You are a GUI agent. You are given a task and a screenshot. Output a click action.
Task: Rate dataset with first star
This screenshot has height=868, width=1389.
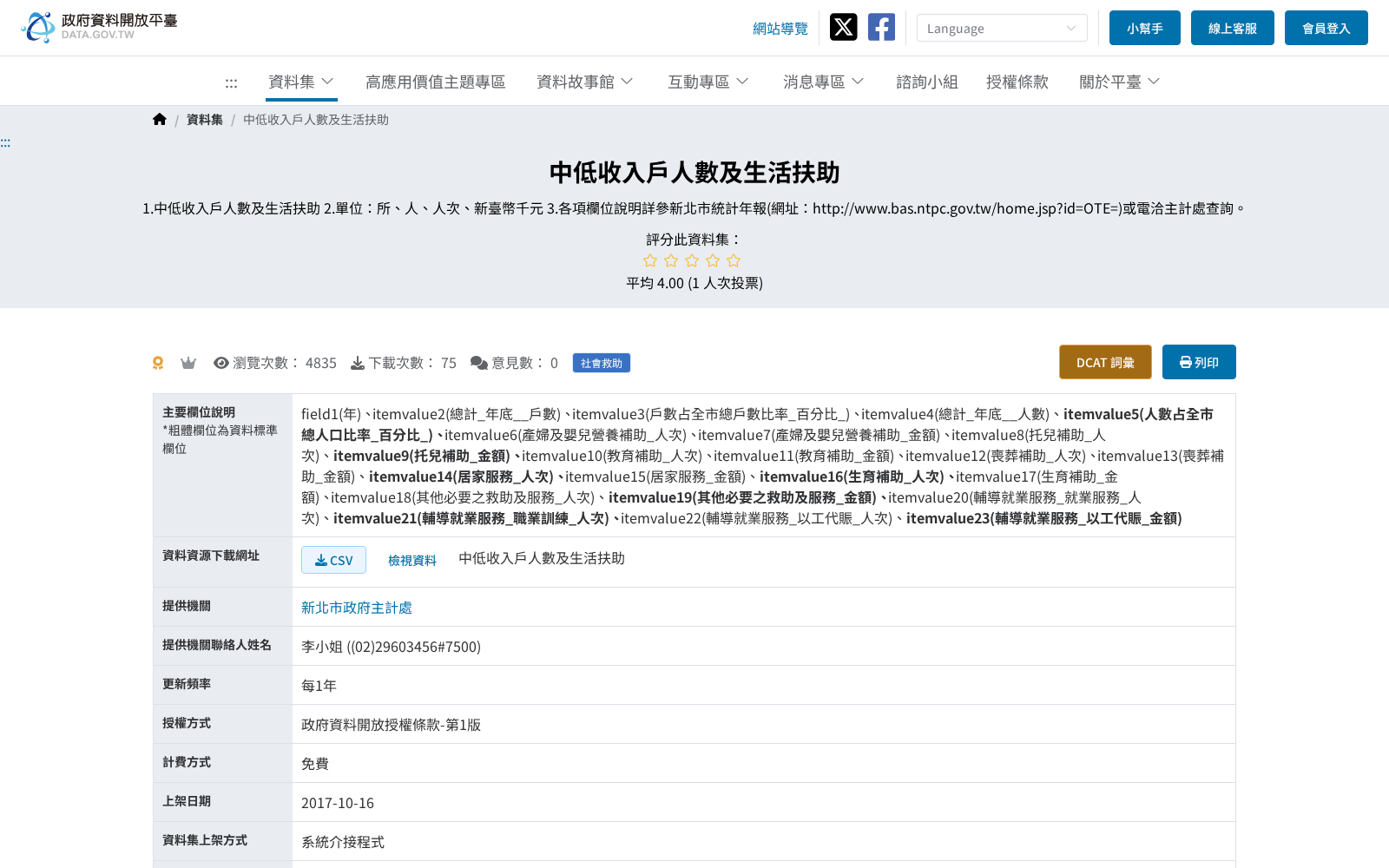(x=650, y=260)
